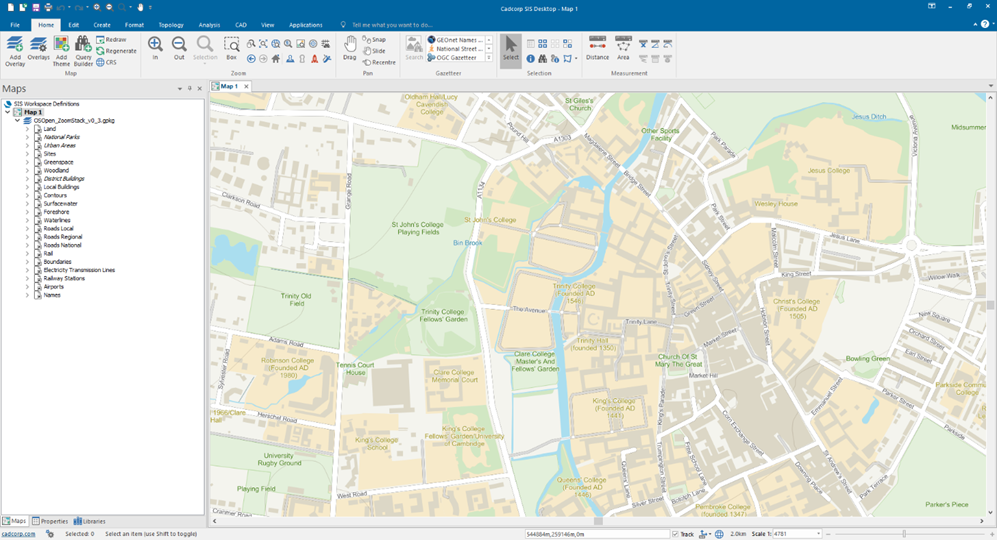This screenshot has height=540, width=997.
Task: Click the coordinates field in status bar
Action: tap(596, 534)
